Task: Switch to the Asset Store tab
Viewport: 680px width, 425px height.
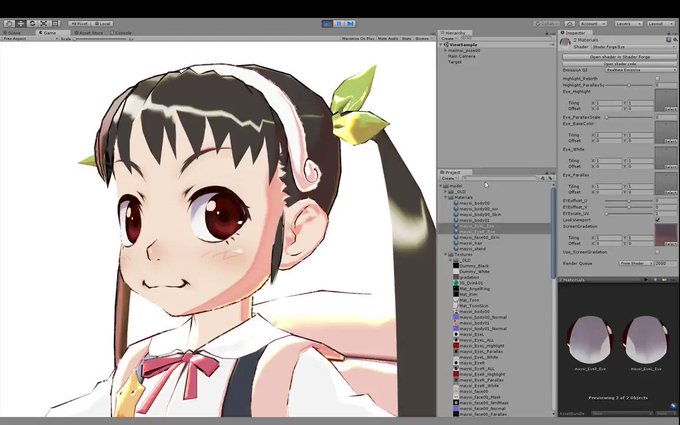Action: coord(89,33)
